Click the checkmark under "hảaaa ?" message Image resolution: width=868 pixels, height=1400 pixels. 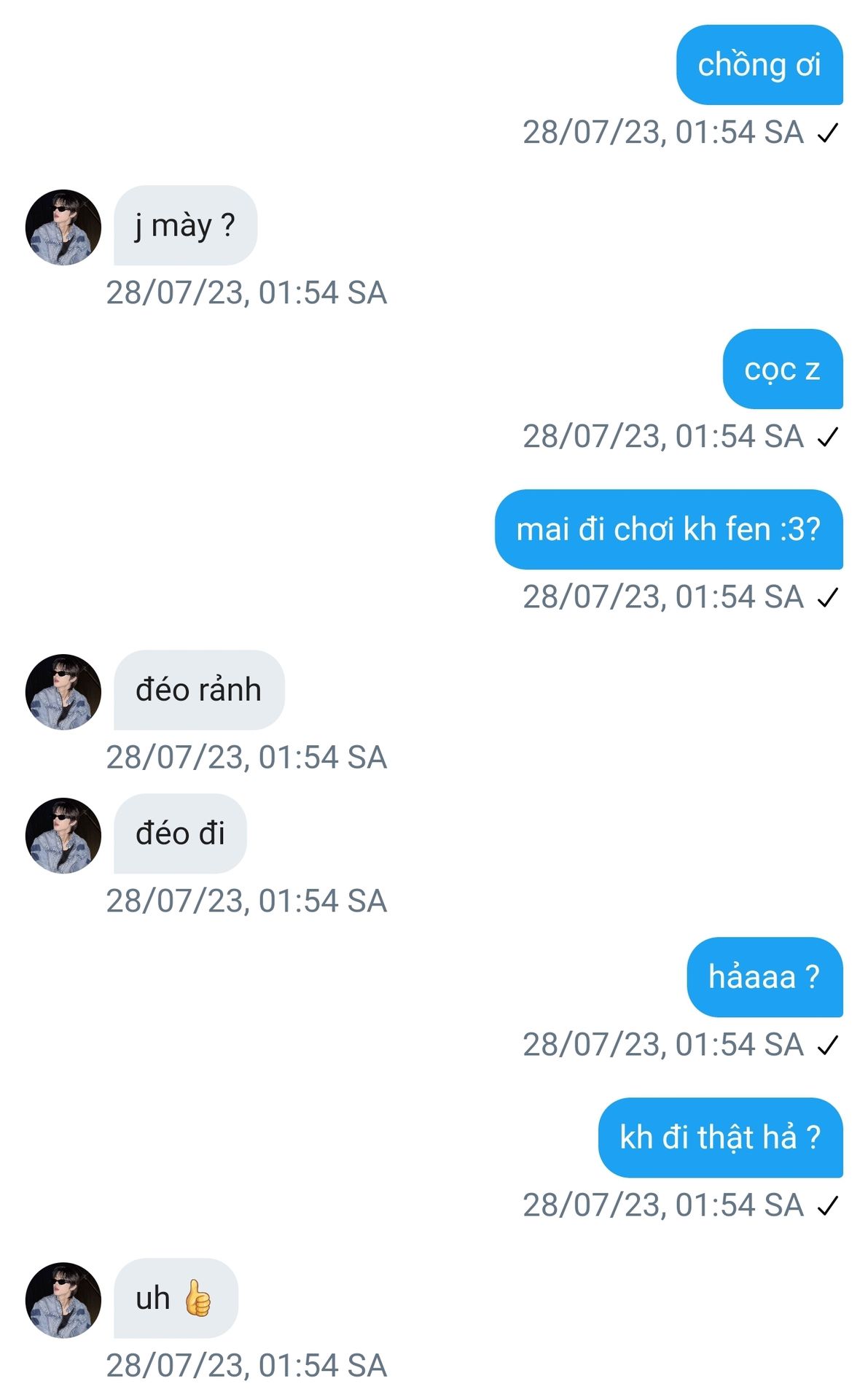pyautogui.click(x=828, y=1046)
